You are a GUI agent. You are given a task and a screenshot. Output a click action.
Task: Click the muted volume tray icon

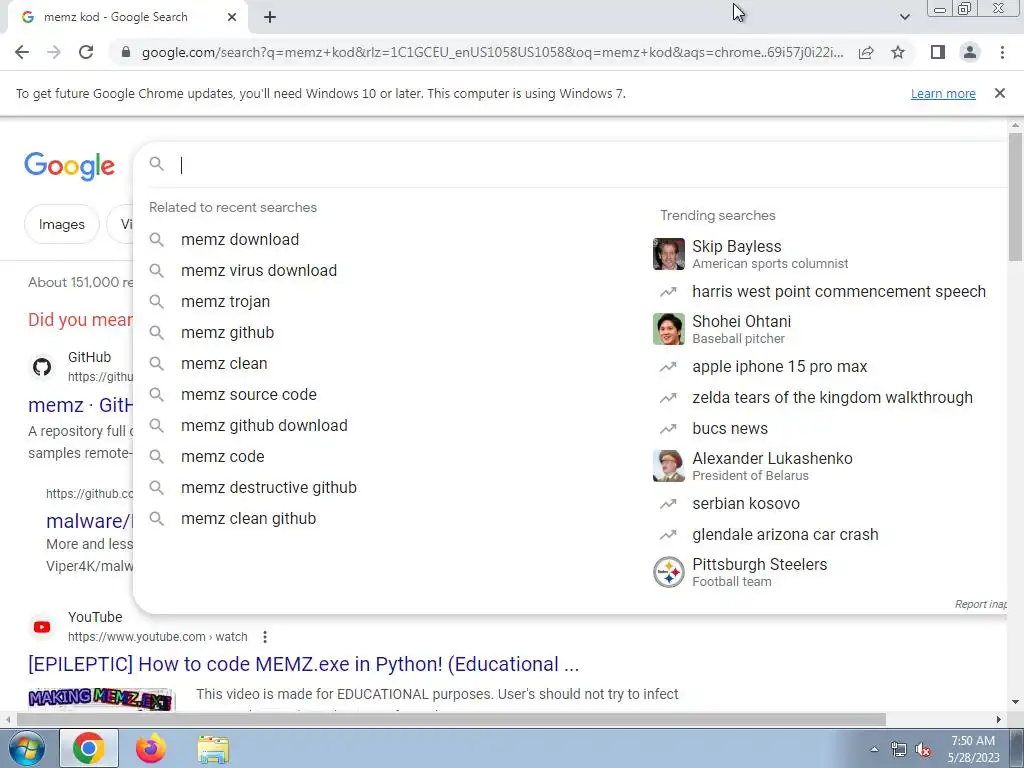click(x=923, y=750)
